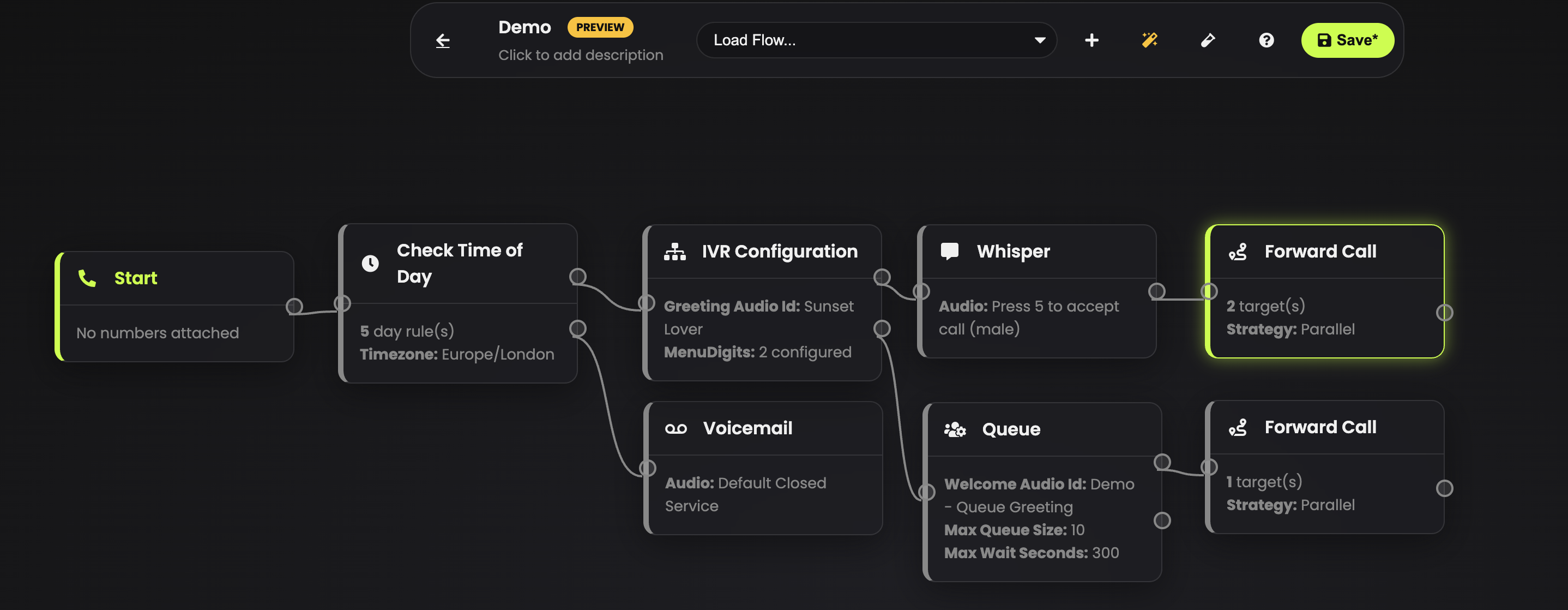The height and width of the screenshot is (610, 1568).
Task: Click the magic wand auto-layout icon
Action: click(1149, 40)
